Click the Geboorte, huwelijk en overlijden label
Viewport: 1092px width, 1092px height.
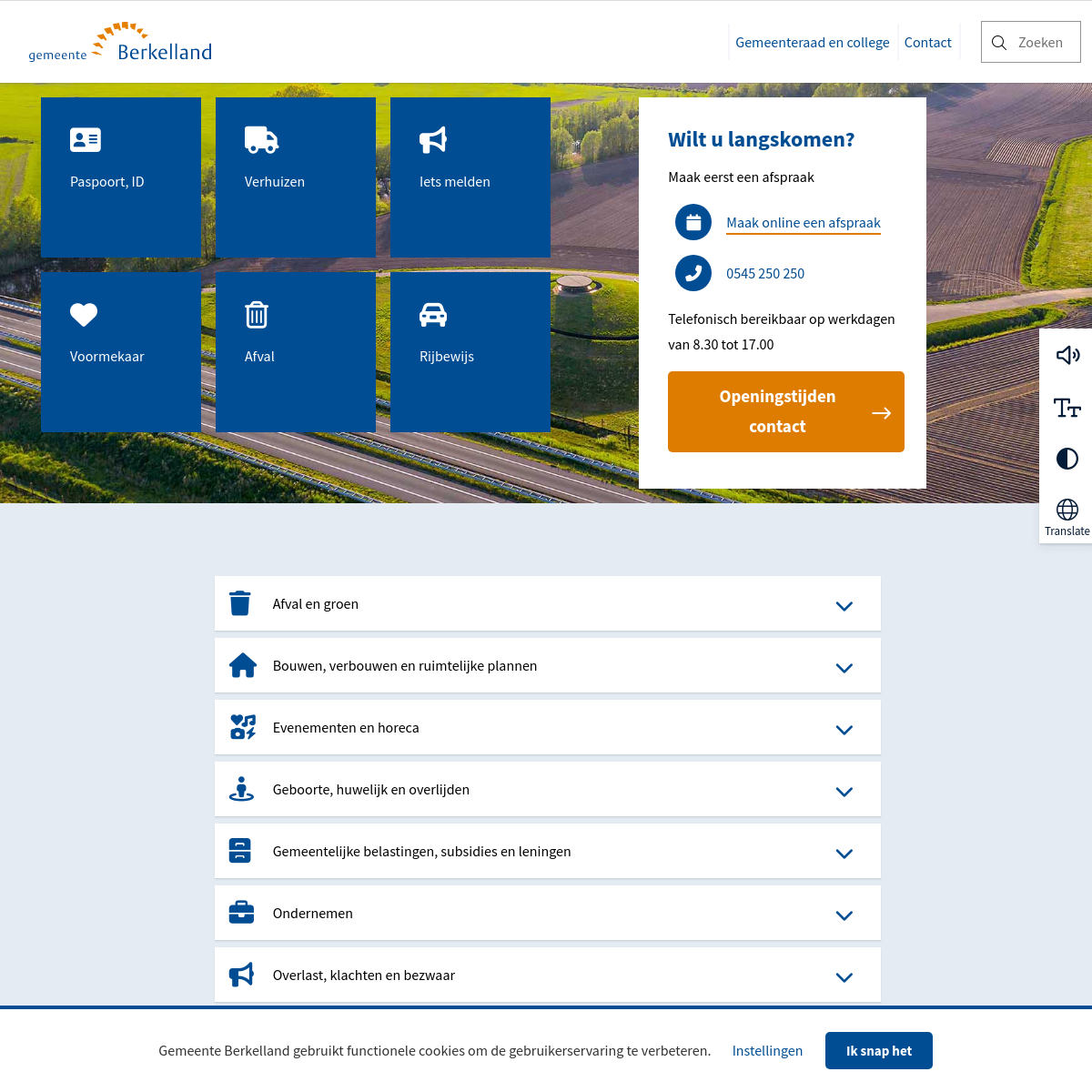point(371,790)
